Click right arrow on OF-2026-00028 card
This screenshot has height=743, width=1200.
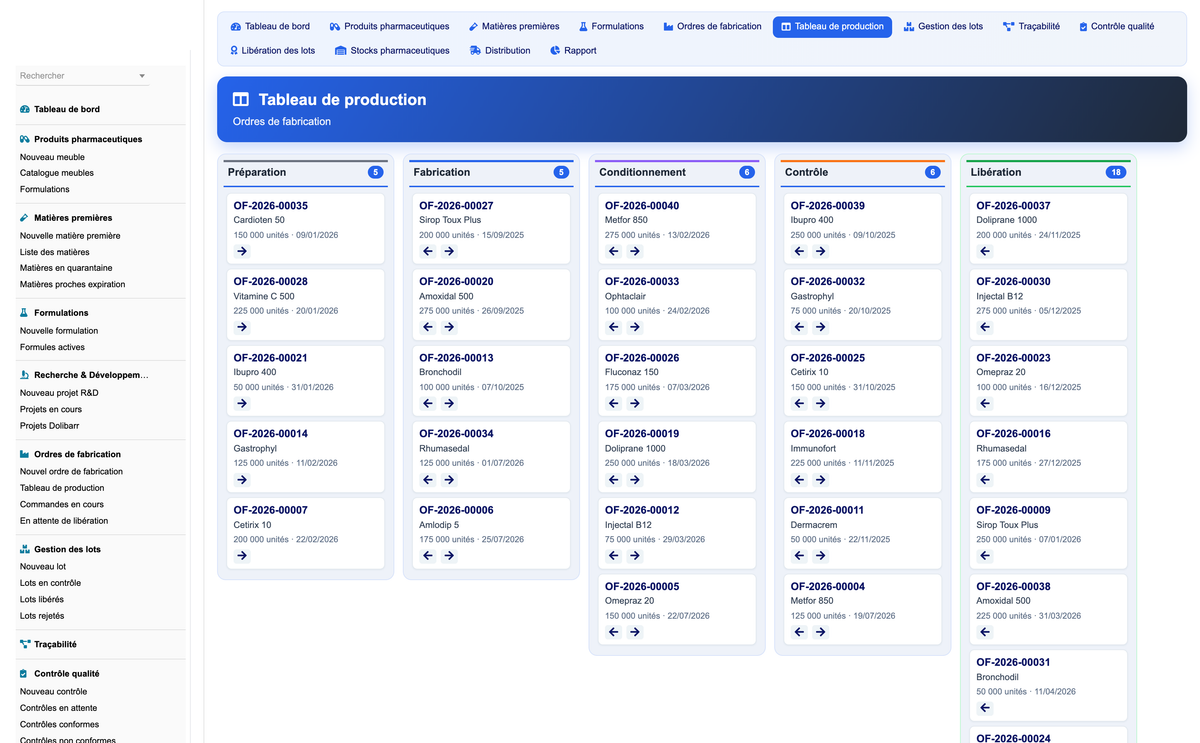pos(242,327)
